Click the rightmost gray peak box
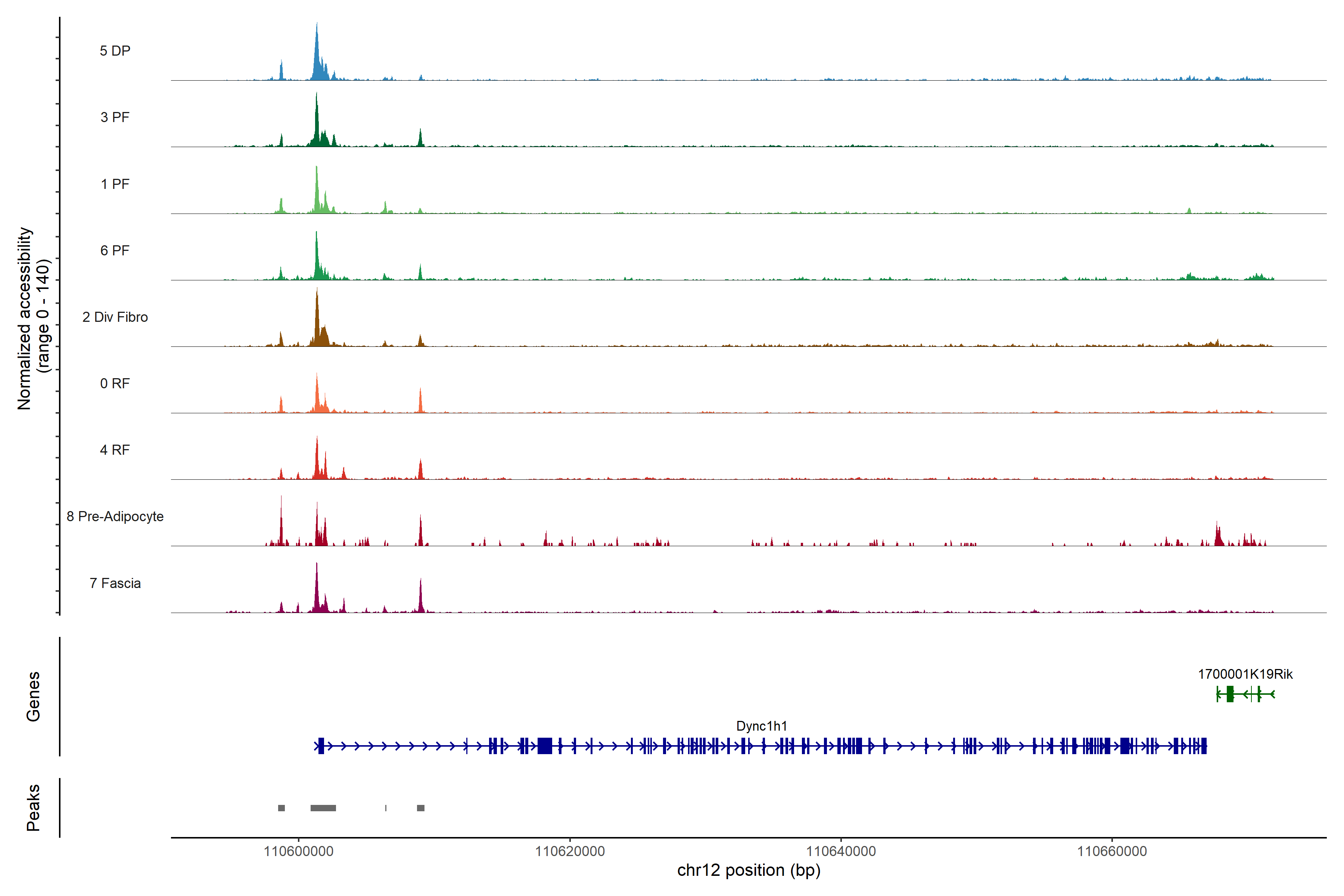The image size is (1344, 896). (x=421, y=808)
